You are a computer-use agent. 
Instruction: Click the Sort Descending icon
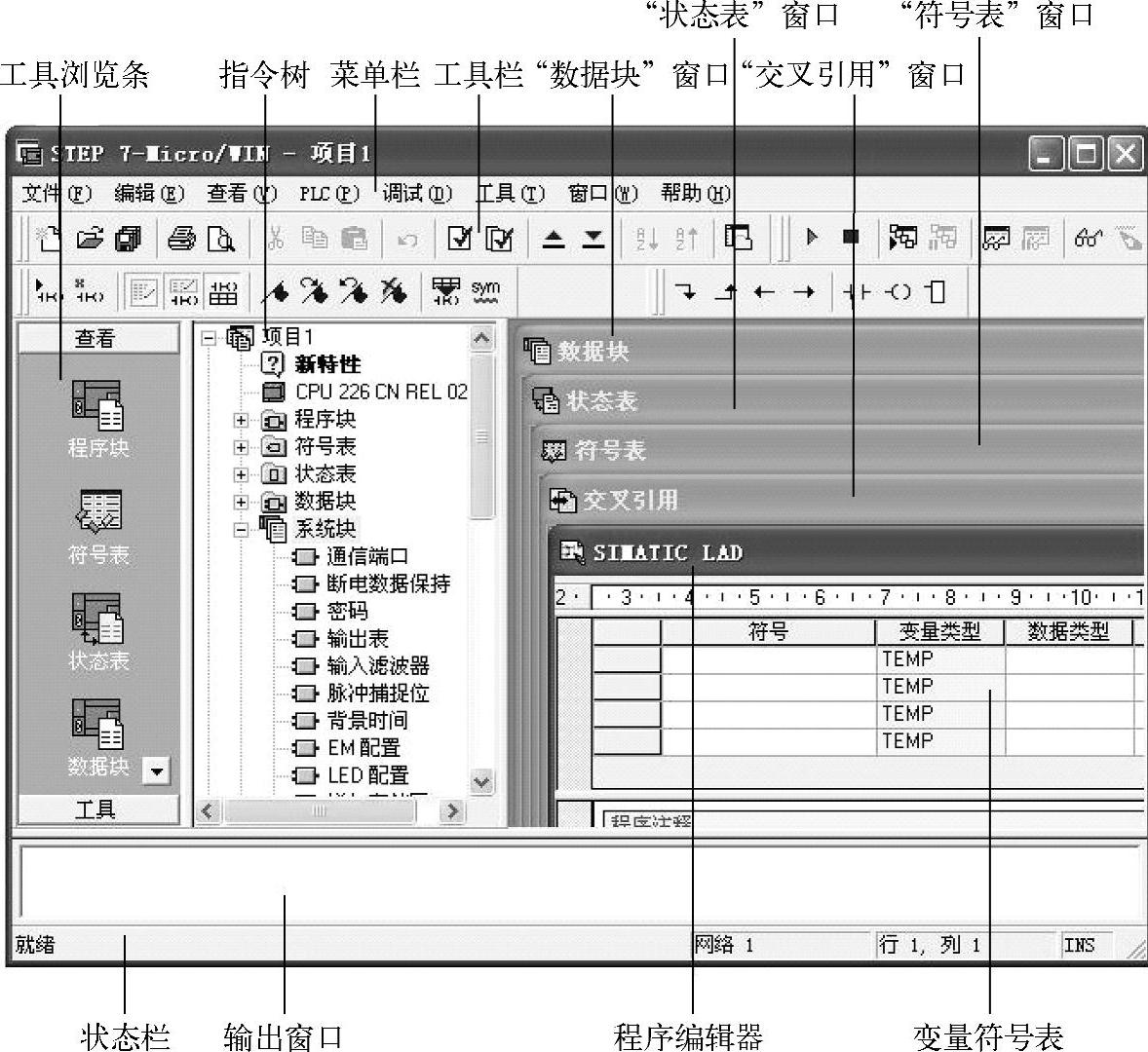tap(686, 239)
